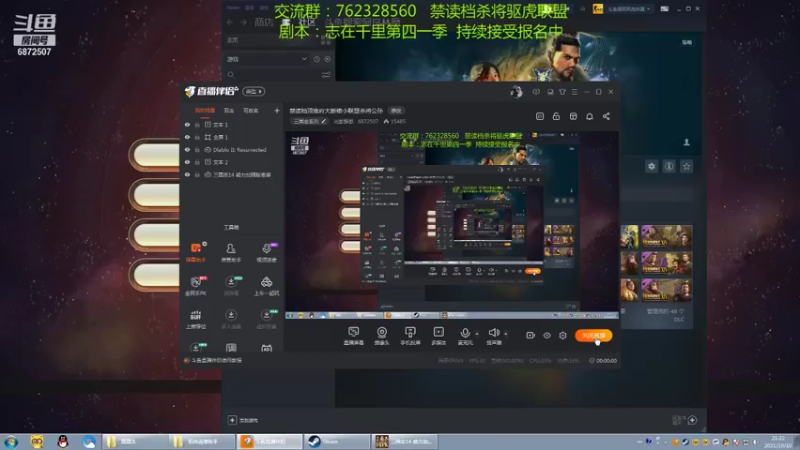Favorite game using Steam star icon

[687, 166]
